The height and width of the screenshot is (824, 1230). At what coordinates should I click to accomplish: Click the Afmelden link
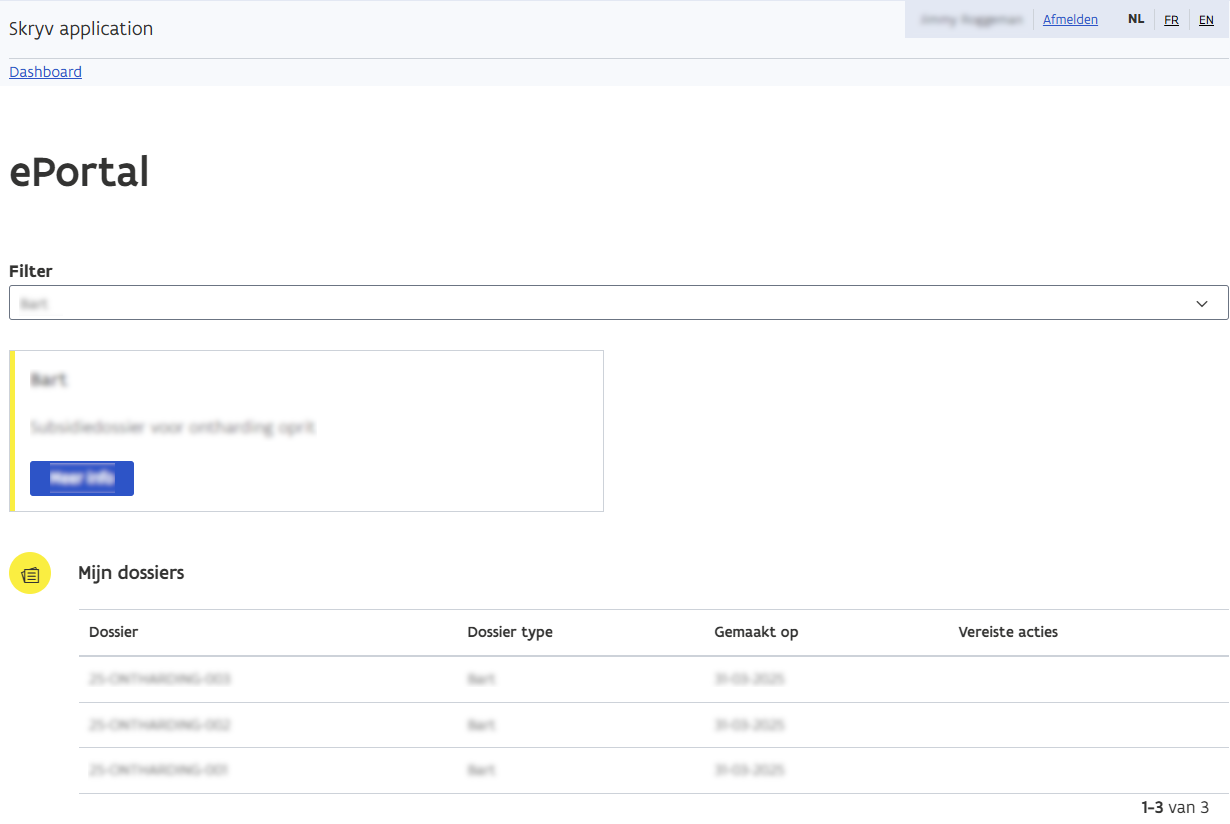coord(1070,19)
